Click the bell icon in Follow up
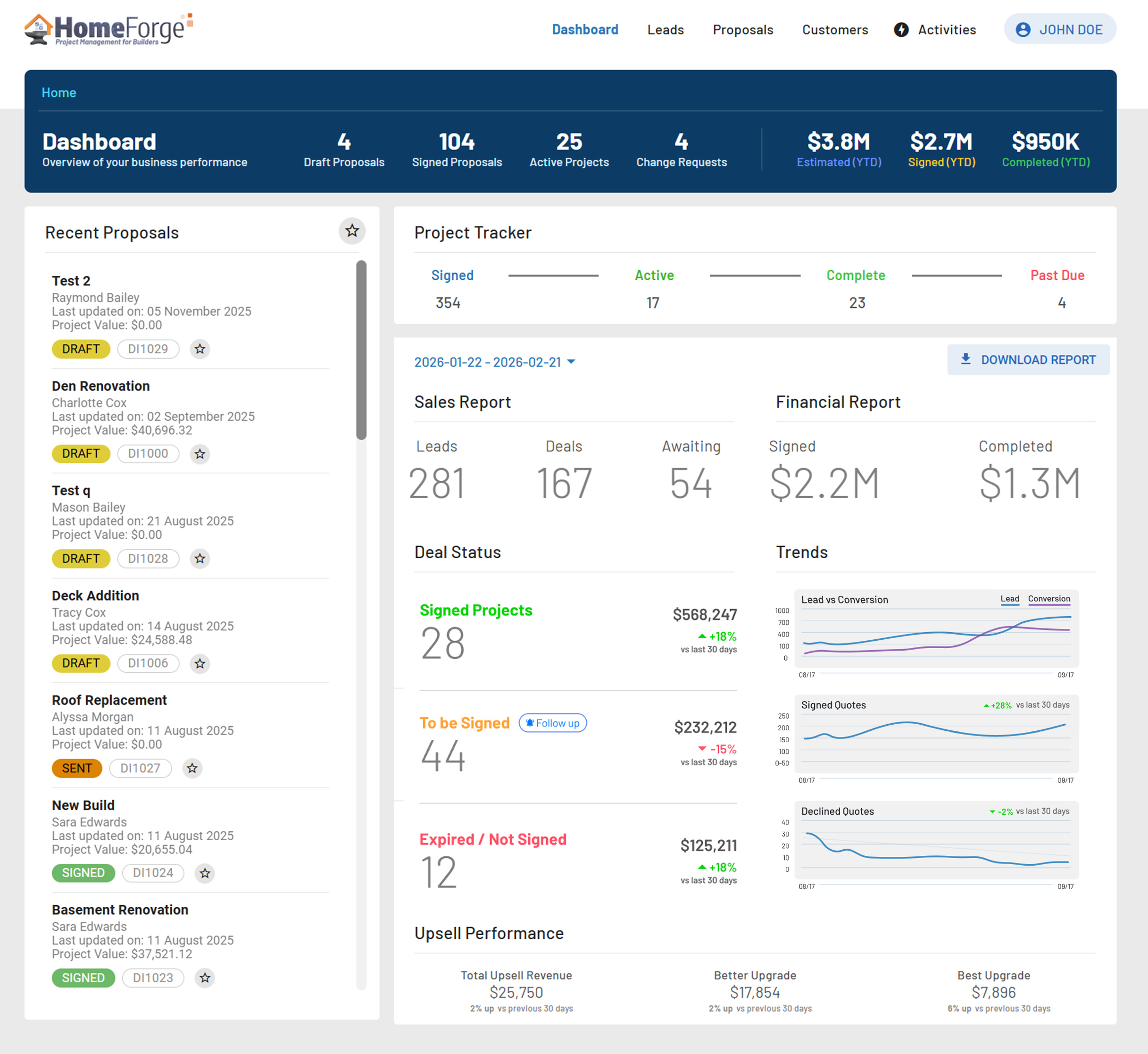This screenshot has width=1148, height=1054. click(x=530, y=723)
